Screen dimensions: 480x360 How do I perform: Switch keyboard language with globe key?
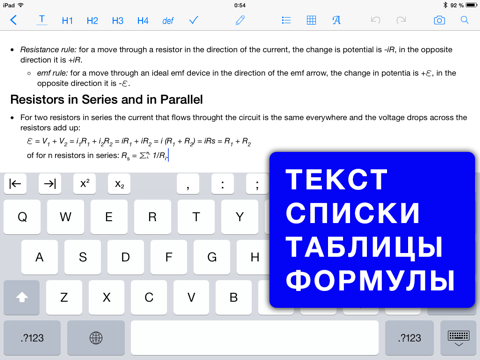(x=96, y=338)
